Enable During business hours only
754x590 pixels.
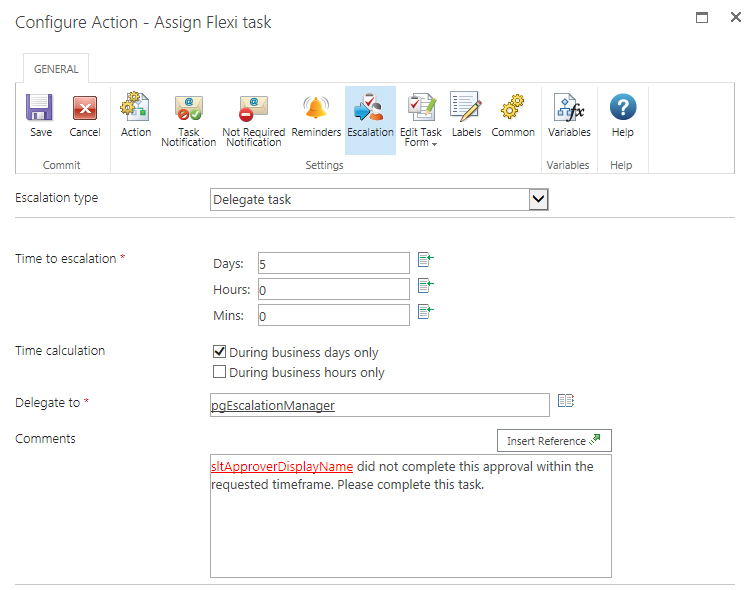pyautogui.click(x=220, y=373)
